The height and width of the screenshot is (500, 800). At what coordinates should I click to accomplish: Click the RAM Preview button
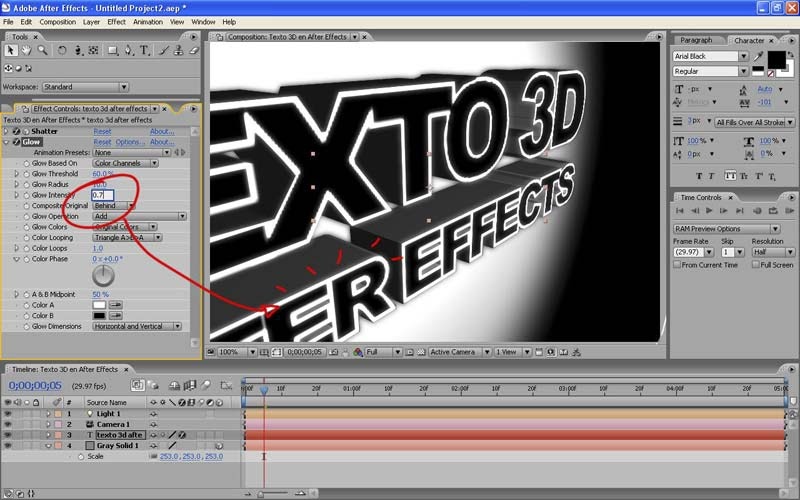pyautogui.click(x=789, y=210)
